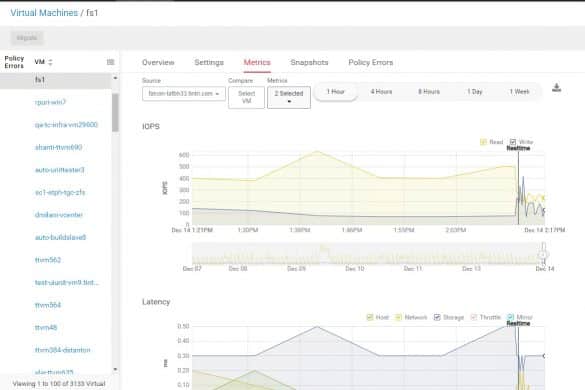
Task: Click the VM list scrollbar thumb
Action: (x=115, y=112)
